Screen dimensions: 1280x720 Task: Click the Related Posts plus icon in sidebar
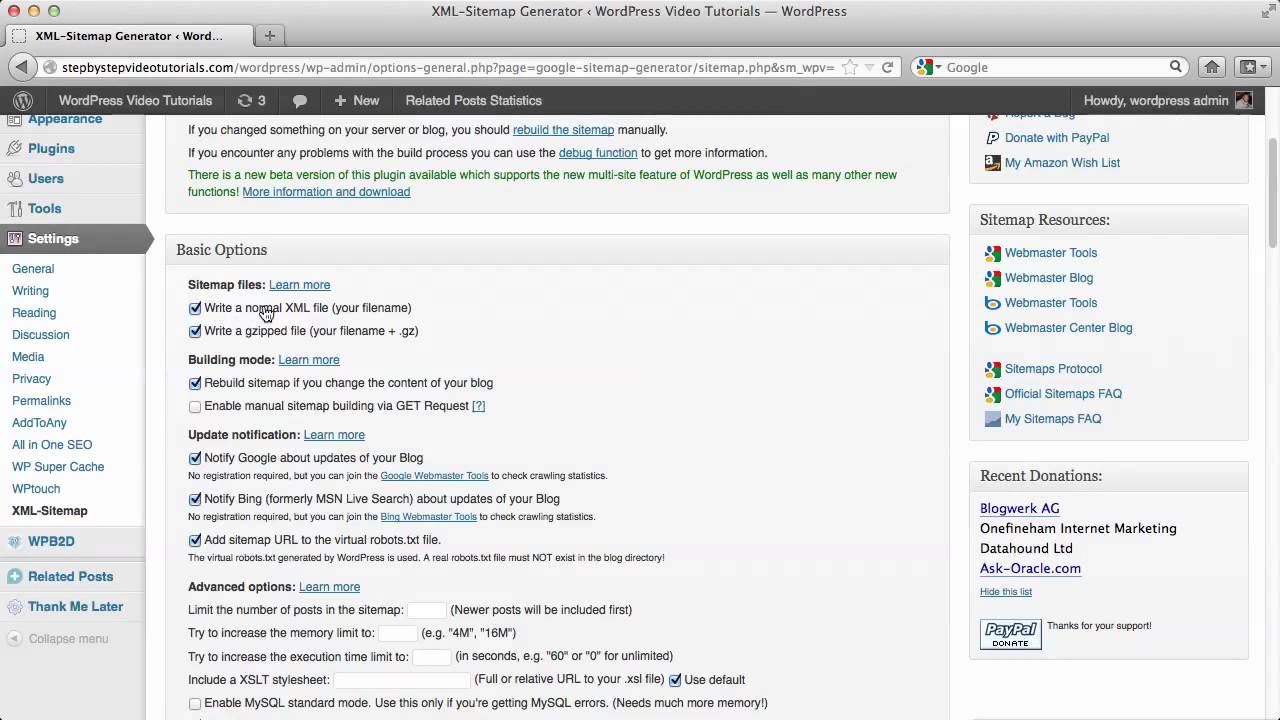[14, 576]
